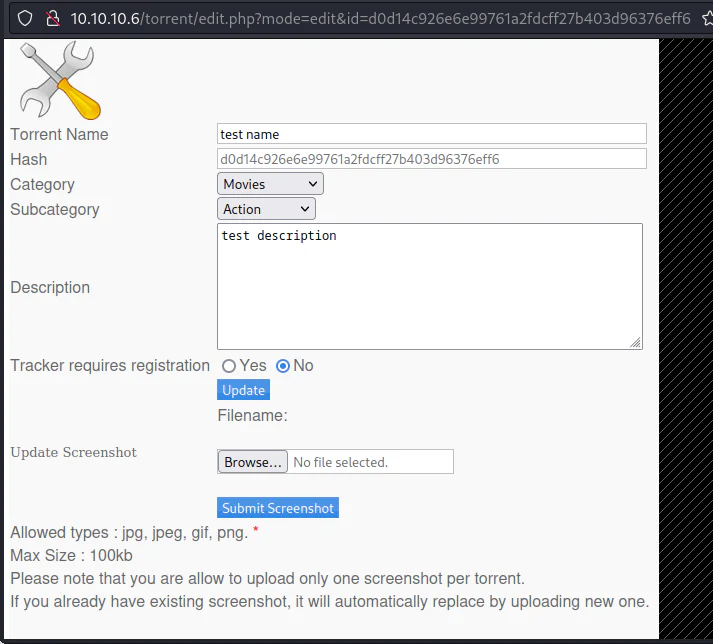This screenshot has width=713, height=644.
Task: Open the Subcategory dropdown showing Action
Action: (x=266, y=209)
